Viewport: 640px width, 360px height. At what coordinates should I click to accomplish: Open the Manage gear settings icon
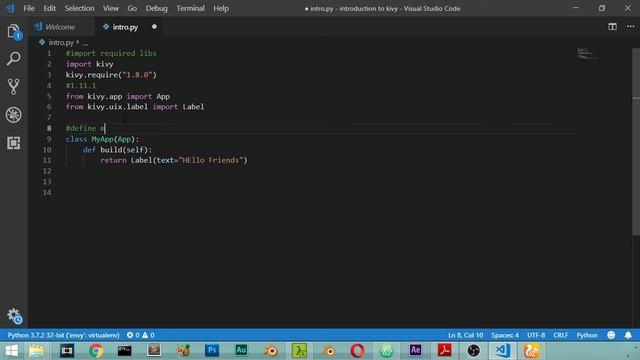(14, 316)
